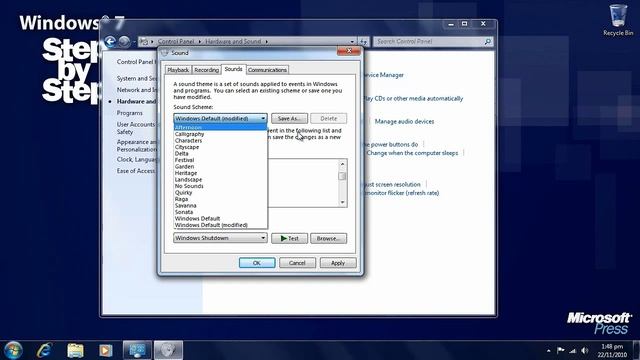Image resolution: width=640 pixels, height=360 pixels.
Task: Click Control Panel breadcrumb in address bar
Action: [176, 41]
